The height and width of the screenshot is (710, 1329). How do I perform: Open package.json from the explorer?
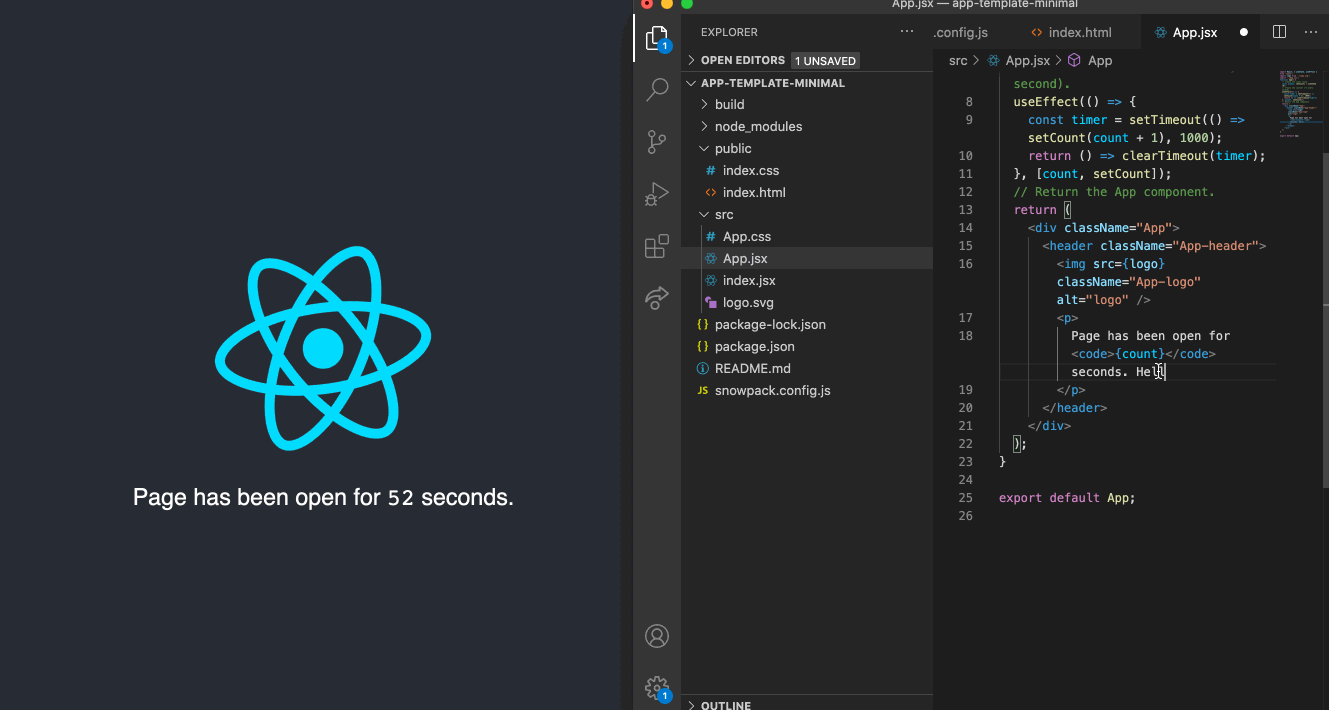click(755, 346)
